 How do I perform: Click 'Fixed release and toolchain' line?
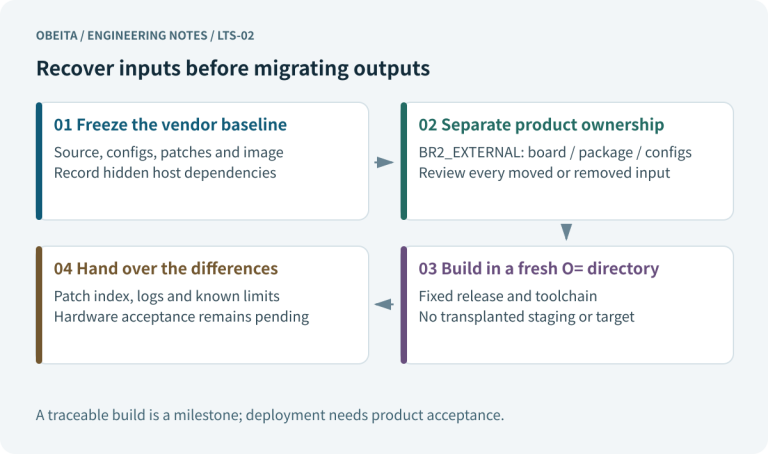[508, 296]
